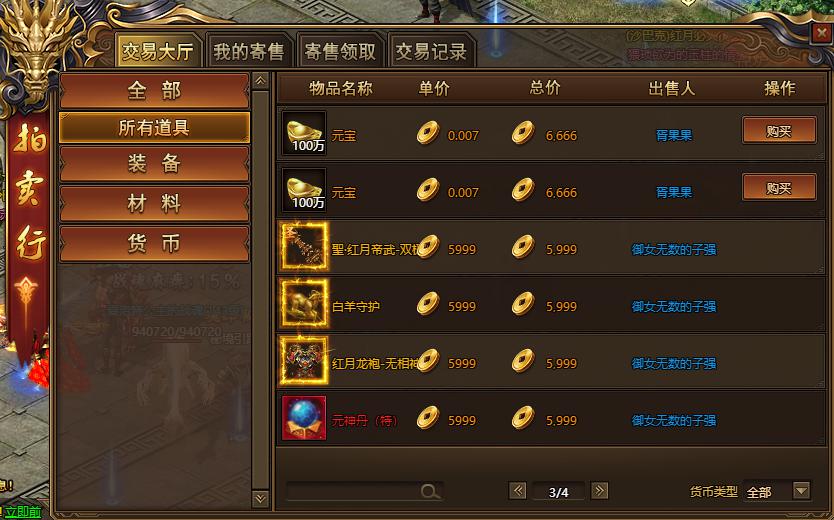Buy the first 元宝 listing with 购买
The width and height of the screenshot is (834, 520).
click(x=779, y=131)
